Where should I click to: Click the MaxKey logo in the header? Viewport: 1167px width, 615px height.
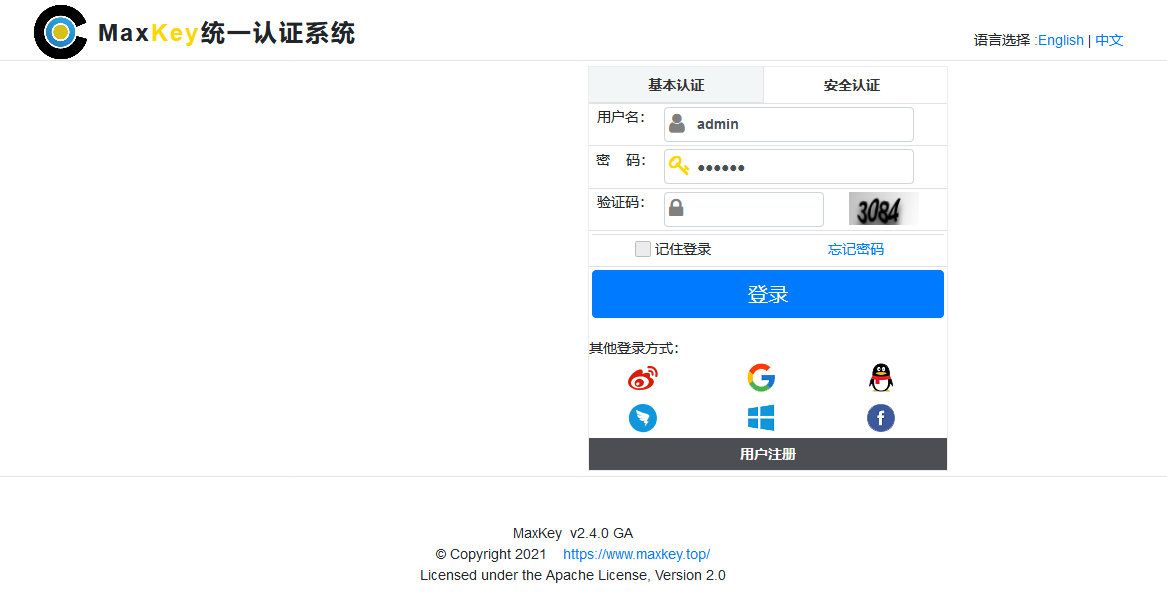click(x=61, y=32)
